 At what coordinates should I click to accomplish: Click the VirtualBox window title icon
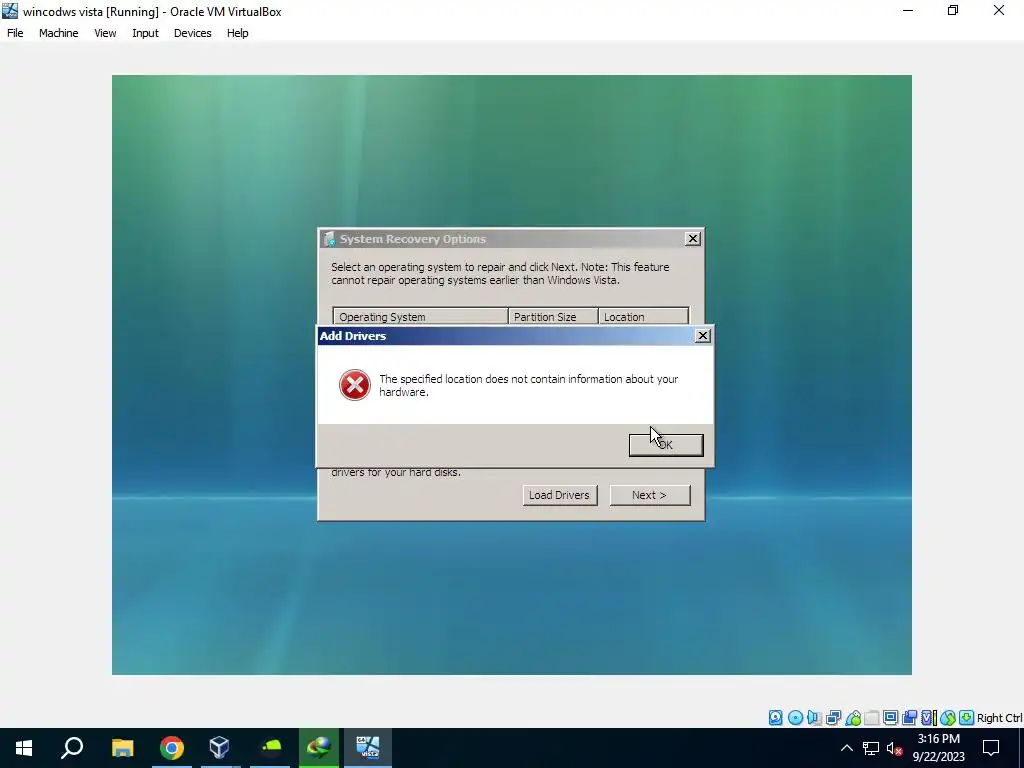pos(10,11)
